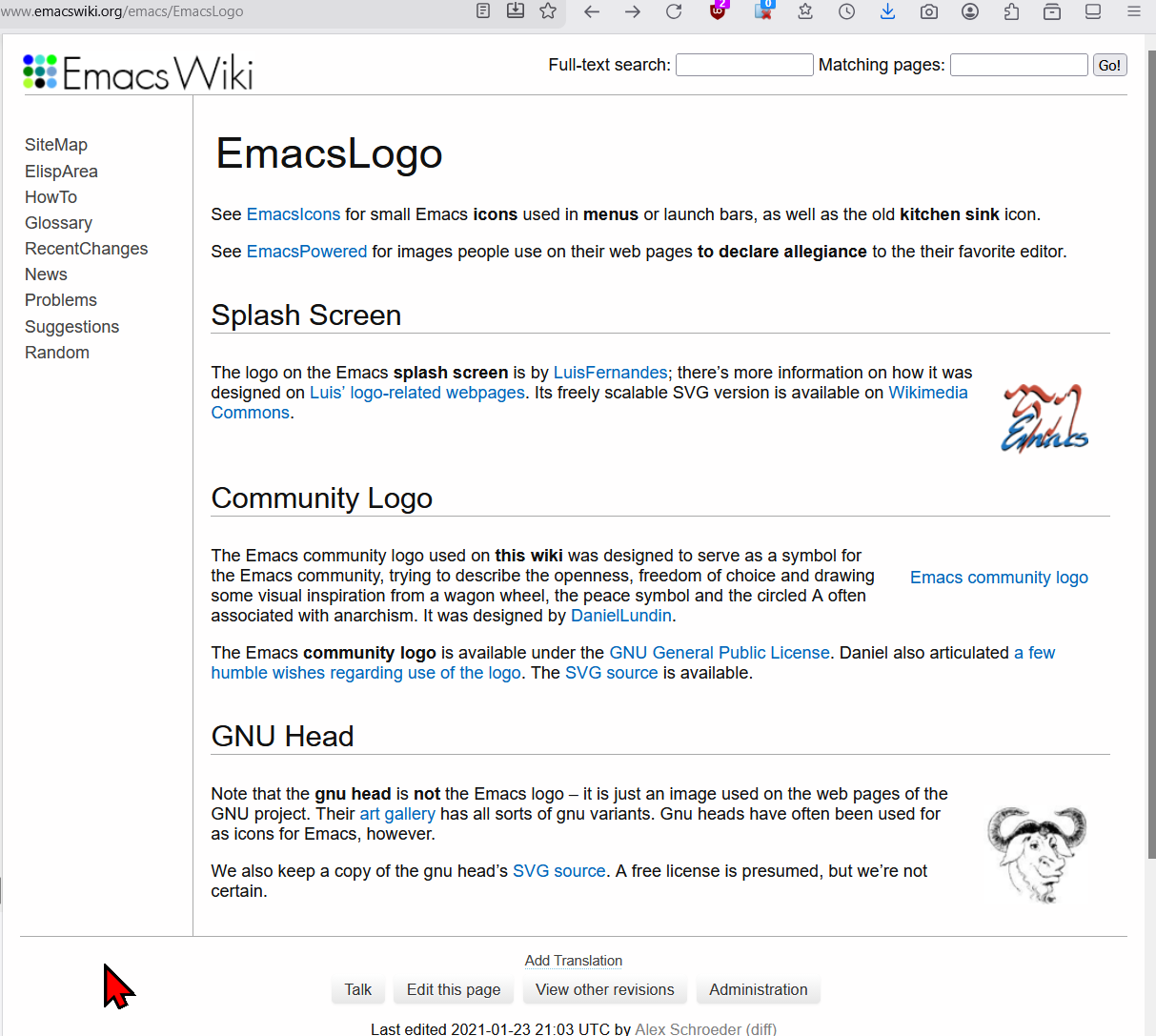Bookmark this page using the star icon
1156x1036 pixels.
546,11
